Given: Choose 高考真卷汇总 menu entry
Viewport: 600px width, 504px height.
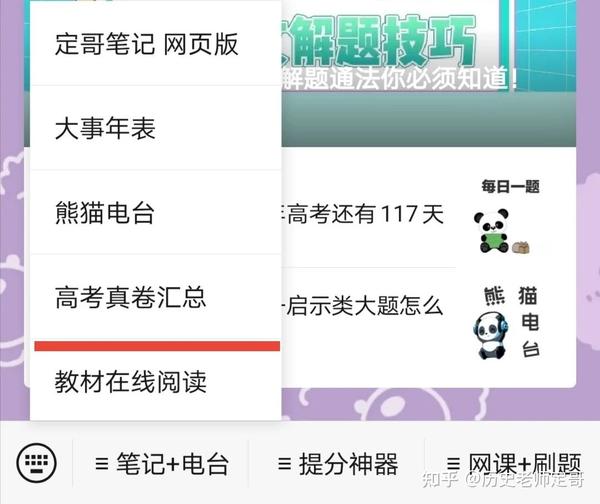Looking at the screenshot, I should (156, 297).
